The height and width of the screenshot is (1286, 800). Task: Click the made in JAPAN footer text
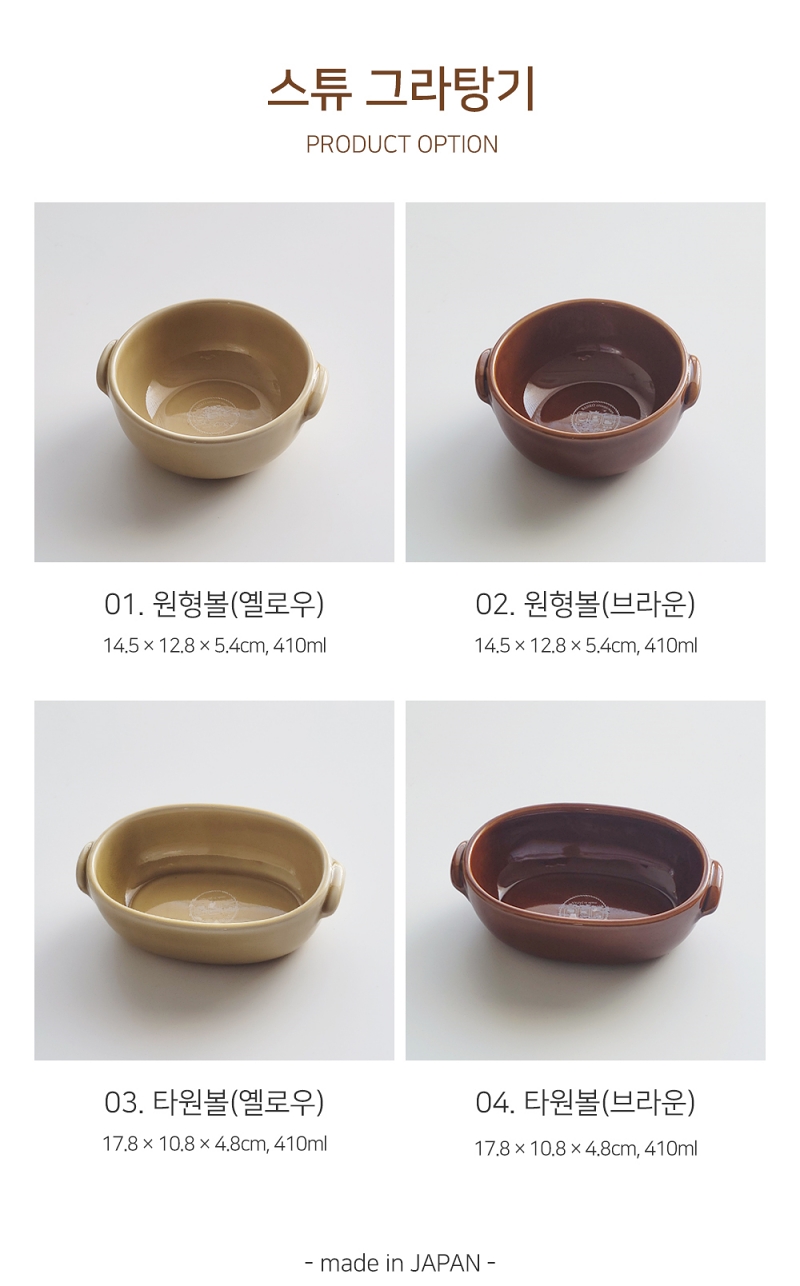(400, 1262)
